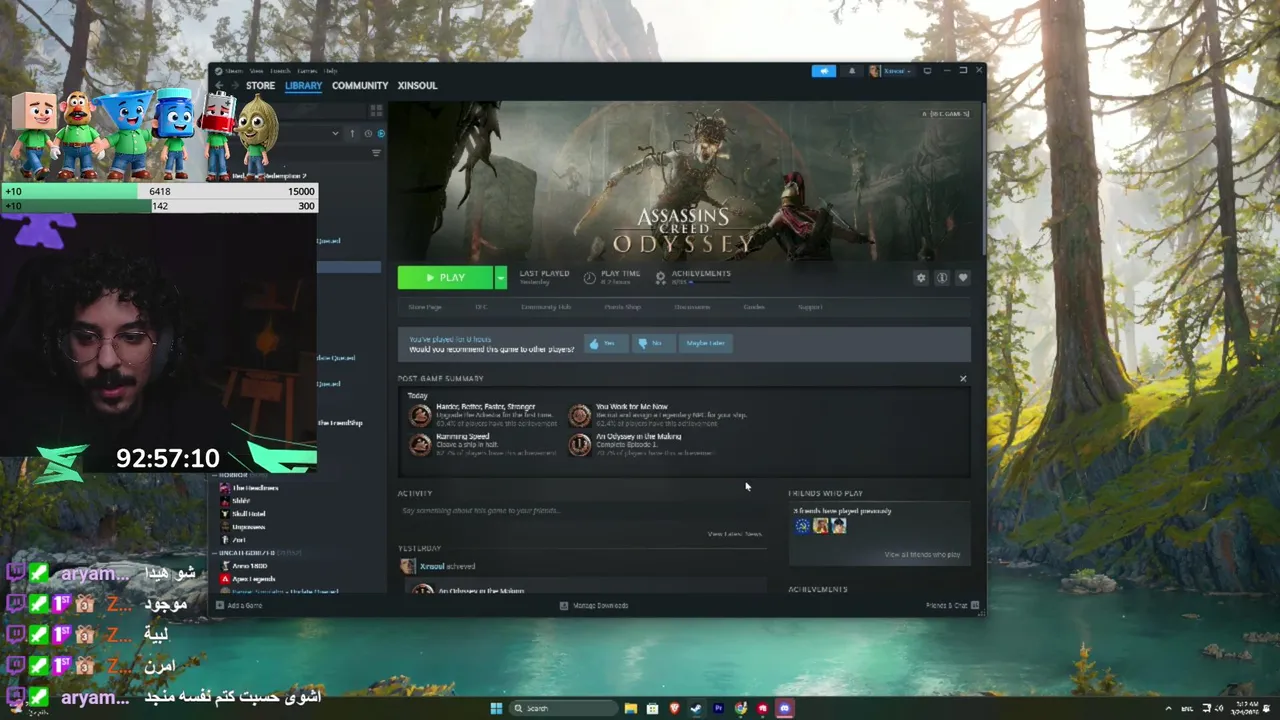Open the COMMUNITY tab
Image resolution: width=1280 pixels, height=720 pixels.
pos(360,85)
